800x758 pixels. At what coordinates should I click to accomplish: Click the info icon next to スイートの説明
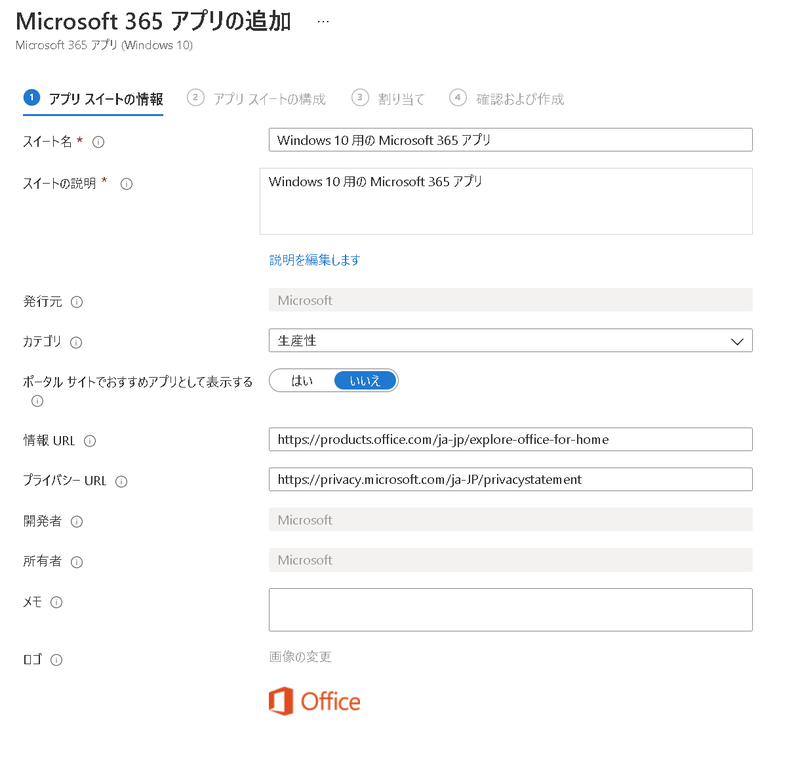126,184
